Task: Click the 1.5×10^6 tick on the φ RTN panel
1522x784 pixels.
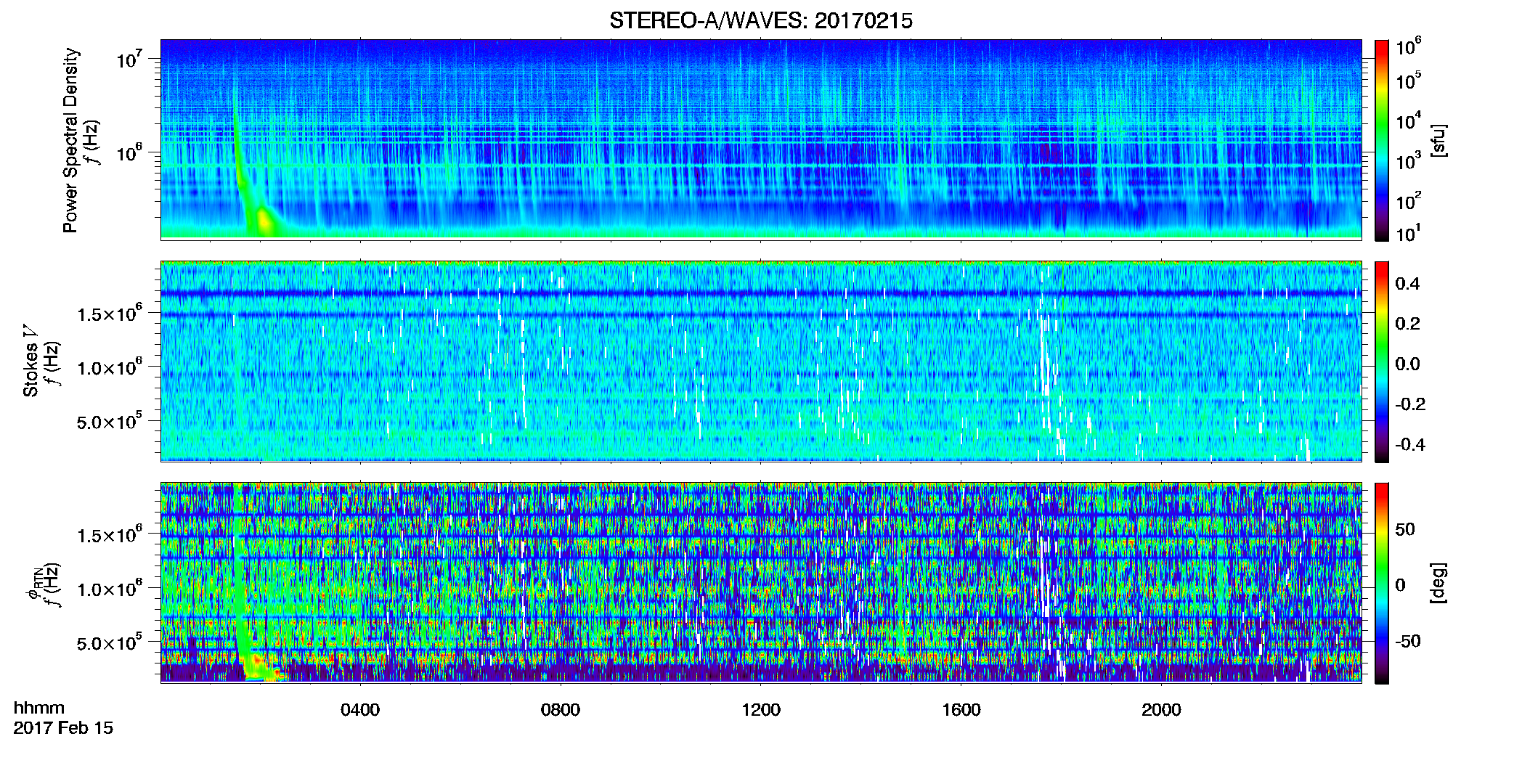Action: pos(110,534)
